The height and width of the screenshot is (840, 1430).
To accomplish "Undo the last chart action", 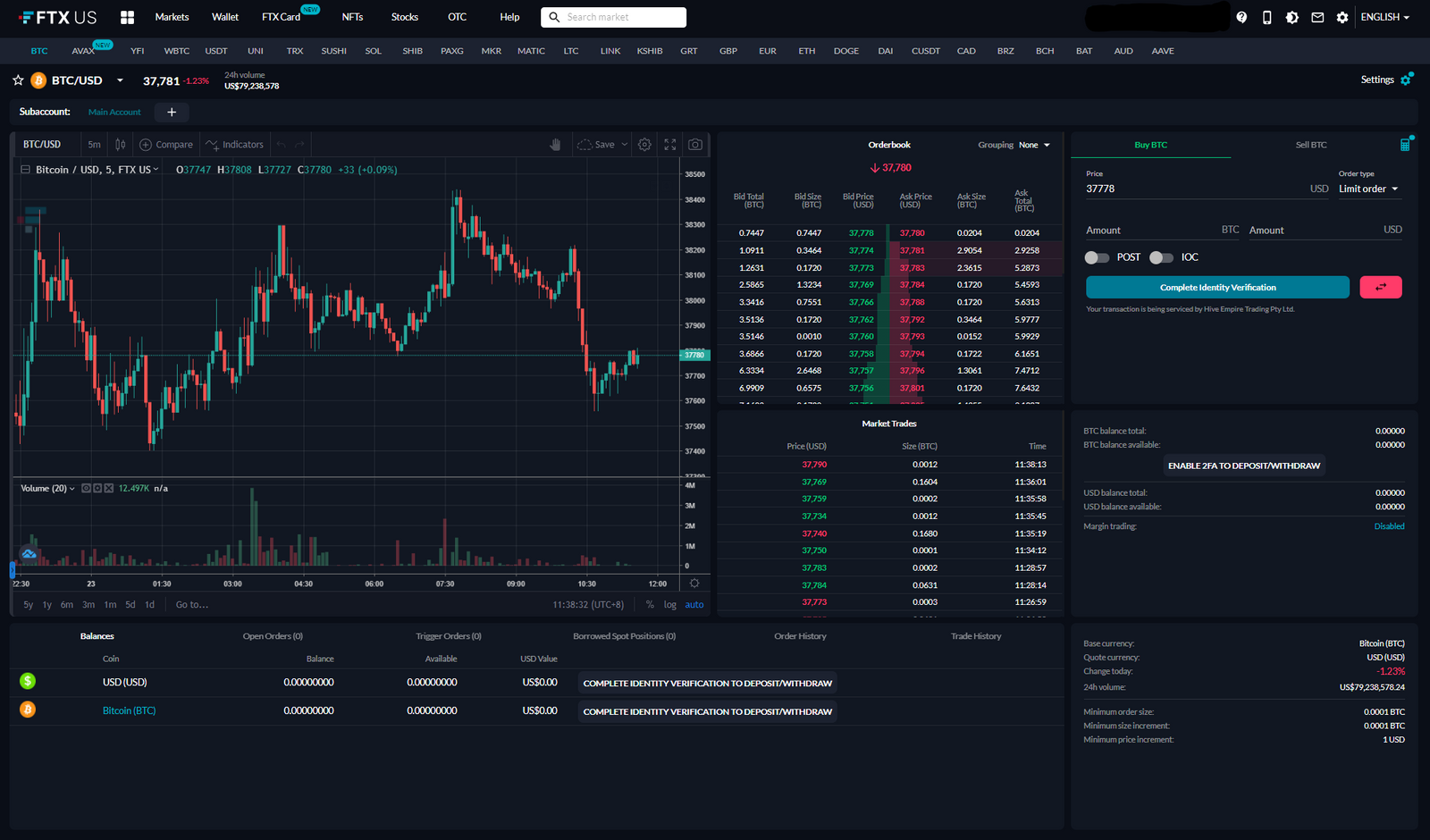I will (x=282, y=144).
